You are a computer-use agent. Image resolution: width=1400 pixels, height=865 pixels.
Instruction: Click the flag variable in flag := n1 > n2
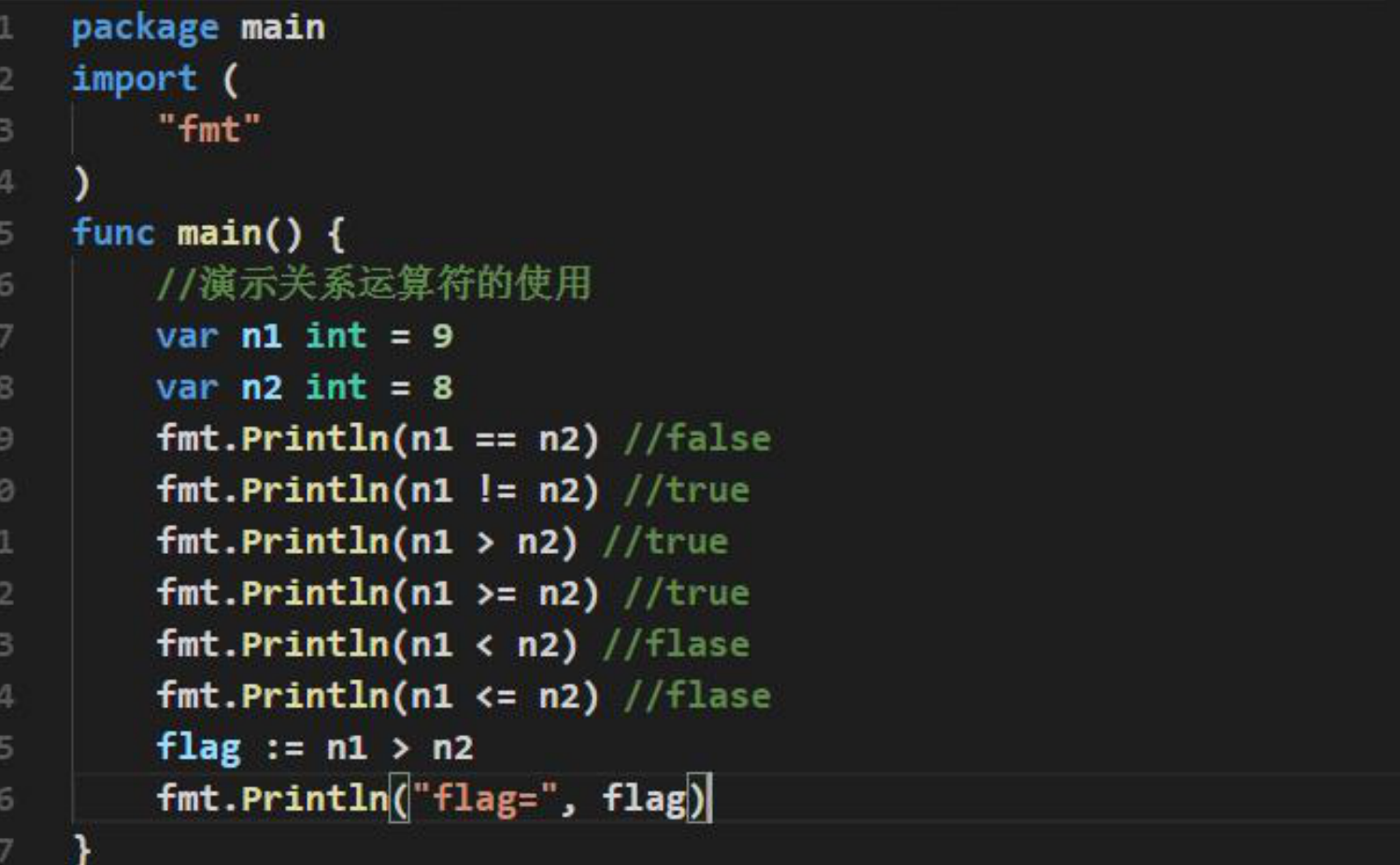coord(198,749)
